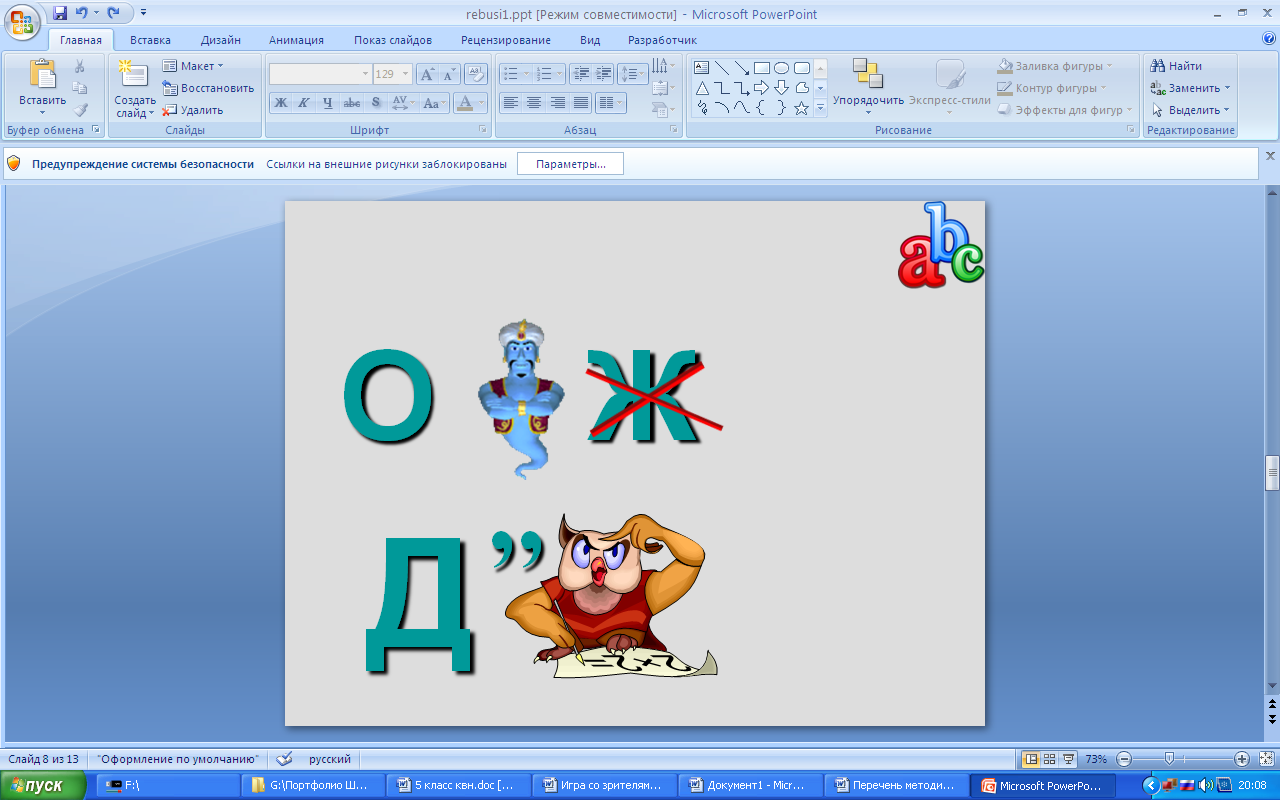Switch to the Вставка tab
1280x800 pixels.
tap(150, 40)
